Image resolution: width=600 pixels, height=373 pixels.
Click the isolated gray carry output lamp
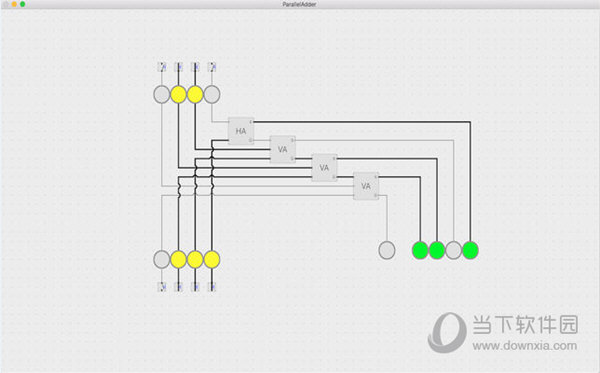pos(387,250)
